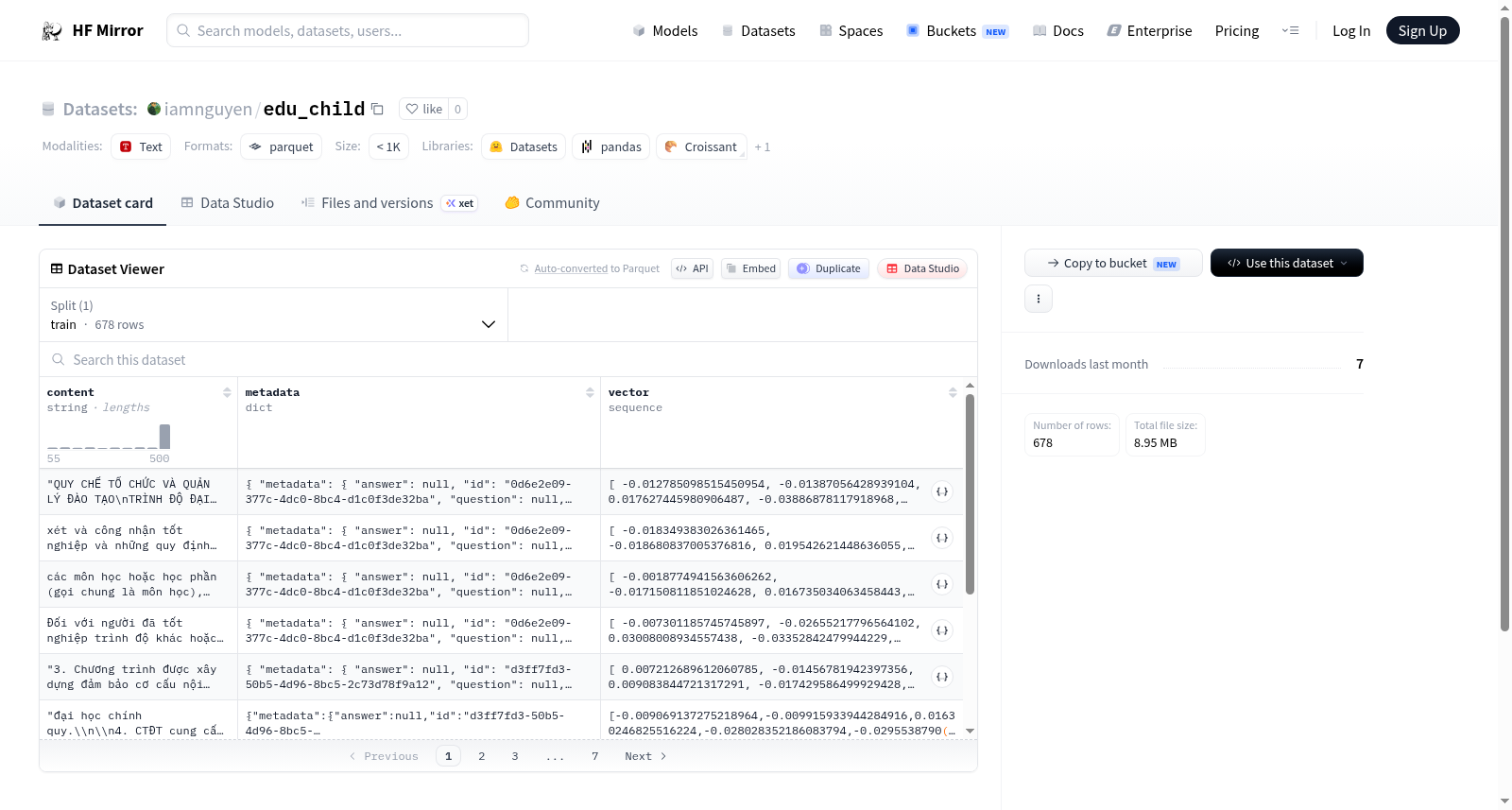Expand JSON of first row "QUY CHẾ TỔ CHỨC"
Viewport: 1512px width, 810px height.
(x=942, y=491)
